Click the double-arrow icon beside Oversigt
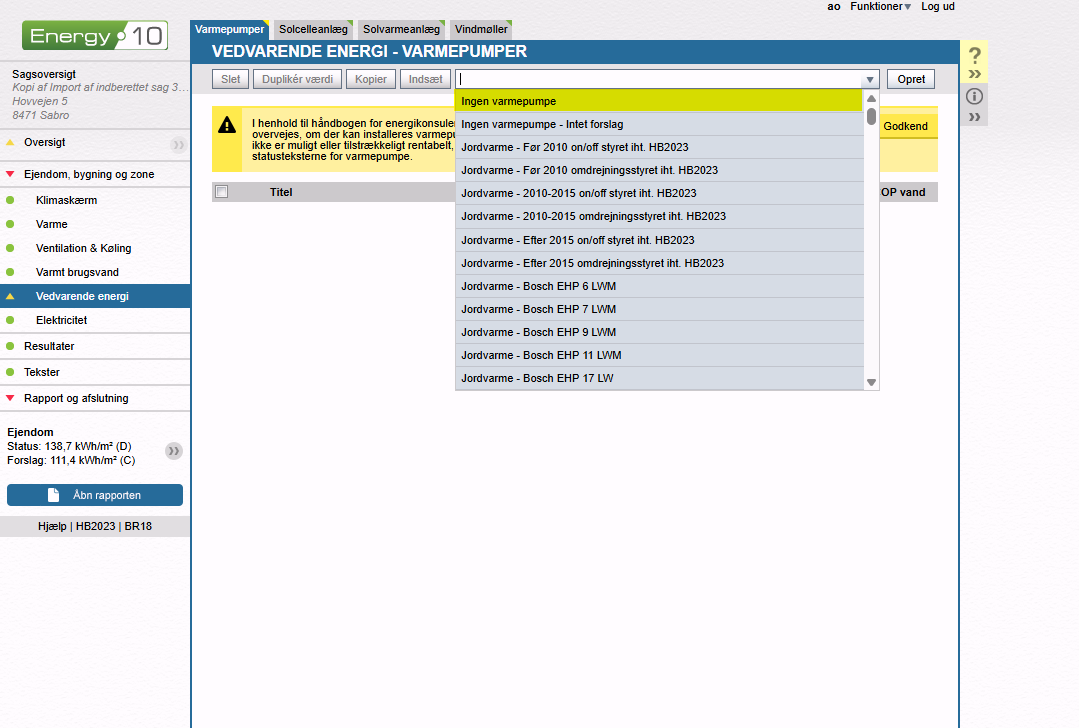 178,144
